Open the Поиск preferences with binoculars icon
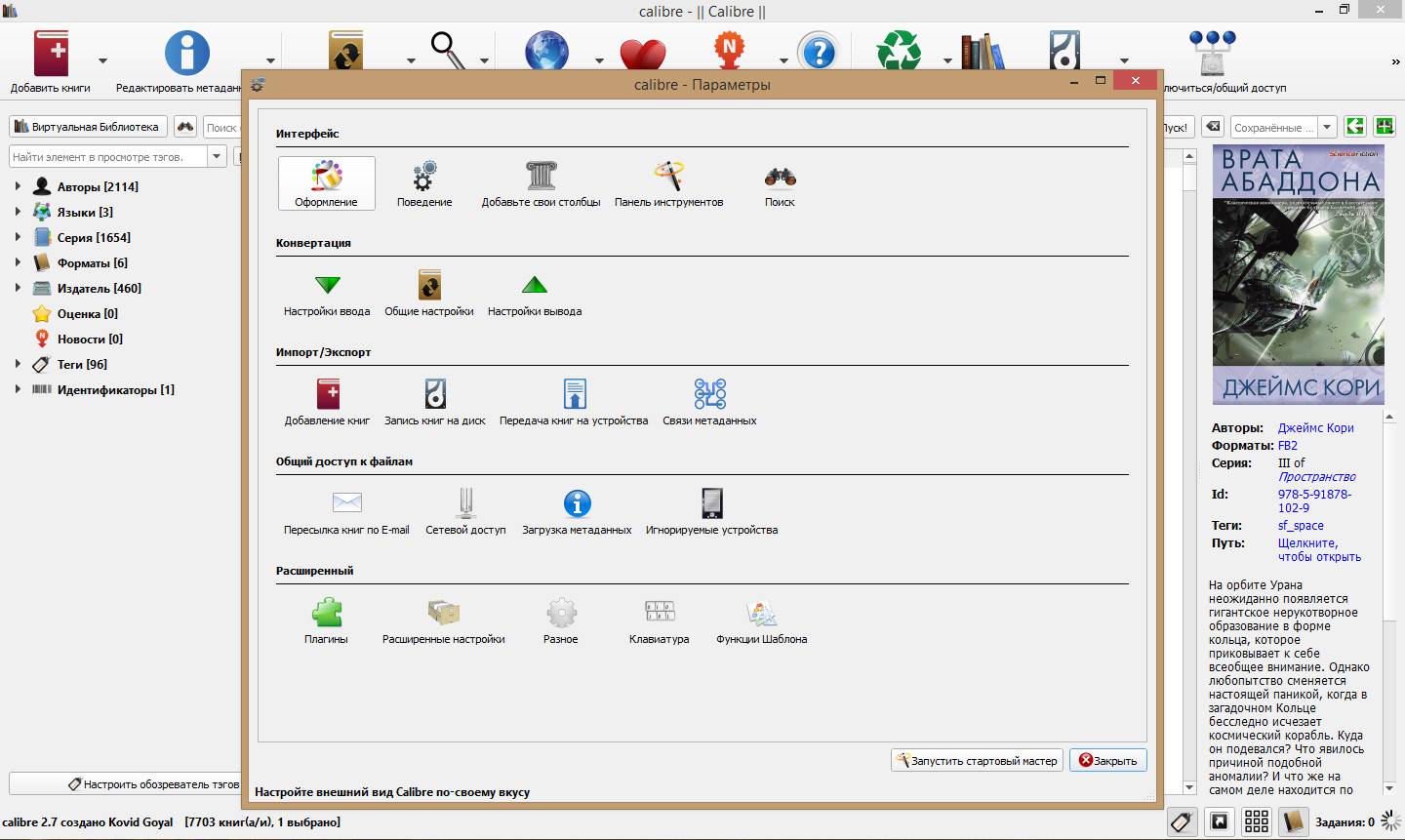Viewport: 1405px width, 840px height. coord(780,183)
